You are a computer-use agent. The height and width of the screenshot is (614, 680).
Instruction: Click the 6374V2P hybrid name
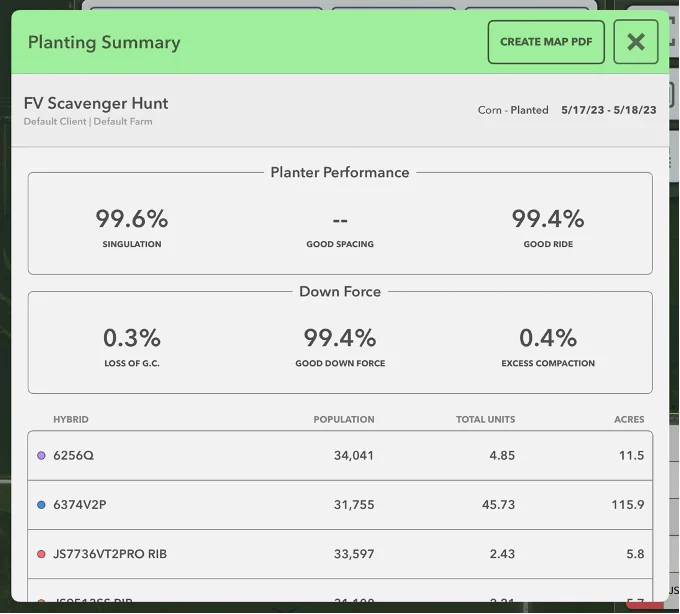tap(80, 505)
